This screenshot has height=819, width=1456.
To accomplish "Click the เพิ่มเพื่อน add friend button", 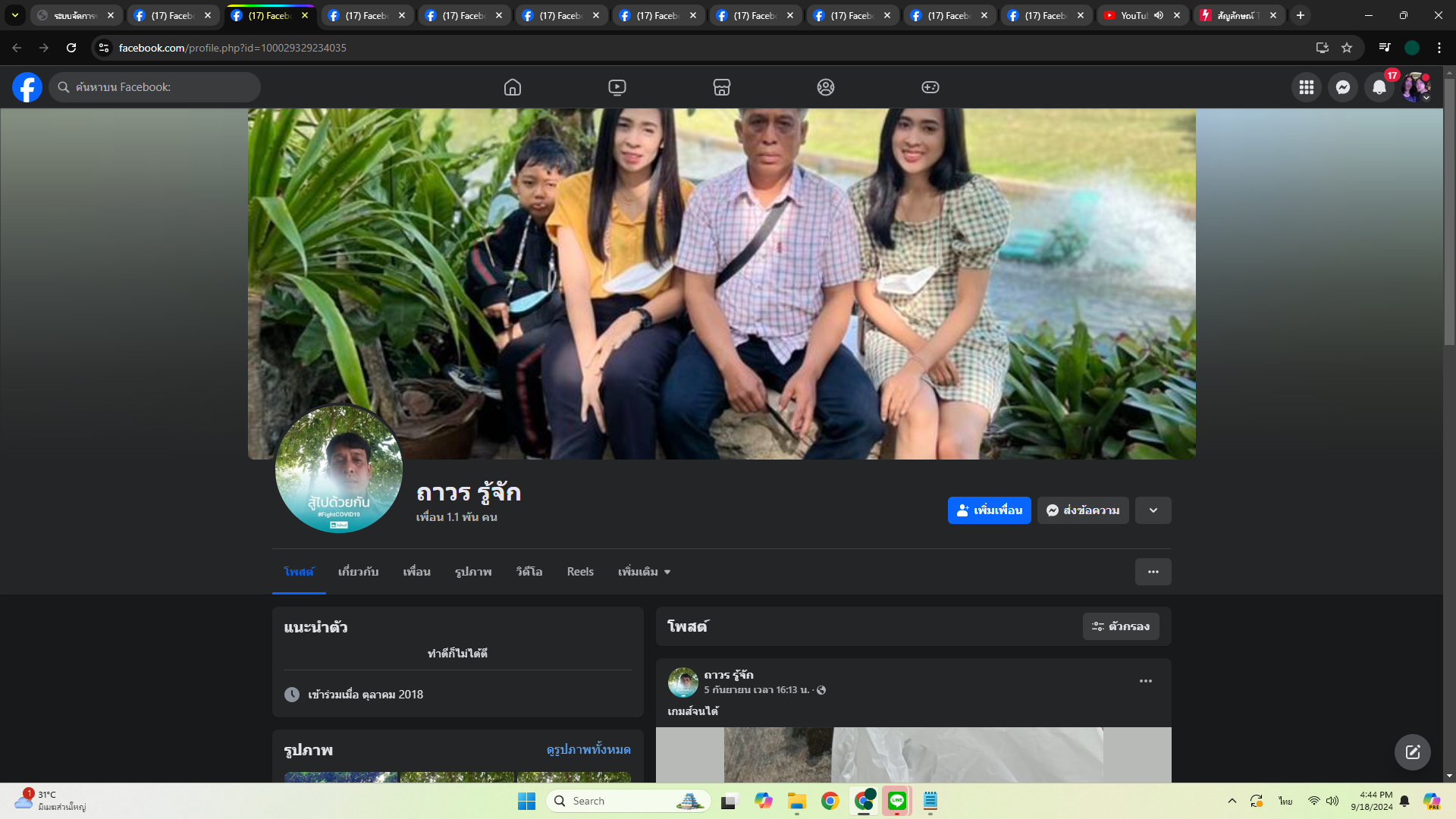I will [989, 510].
